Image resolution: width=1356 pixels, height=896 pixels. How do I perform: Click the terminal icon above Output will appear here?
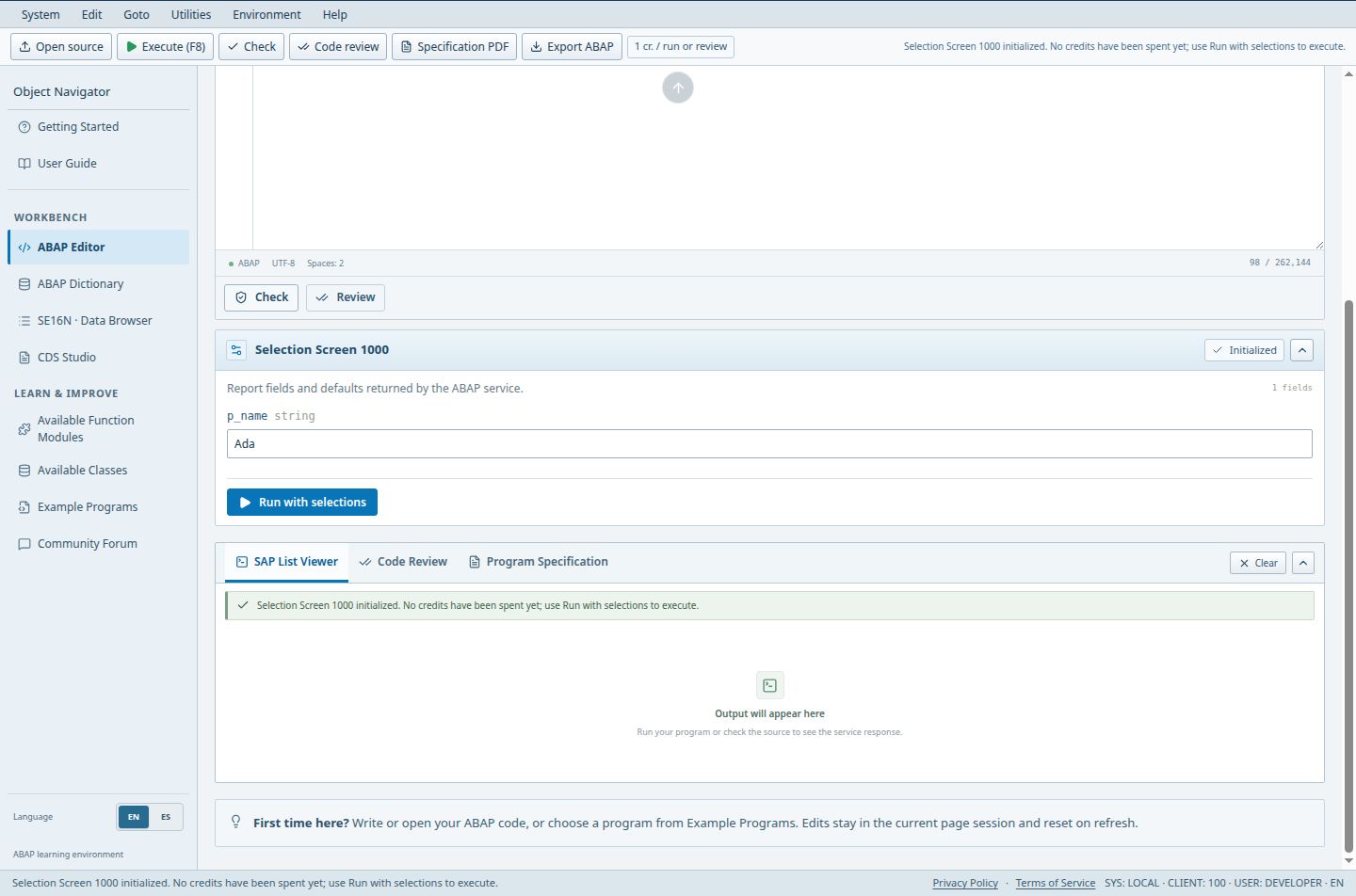click(769, 685)
